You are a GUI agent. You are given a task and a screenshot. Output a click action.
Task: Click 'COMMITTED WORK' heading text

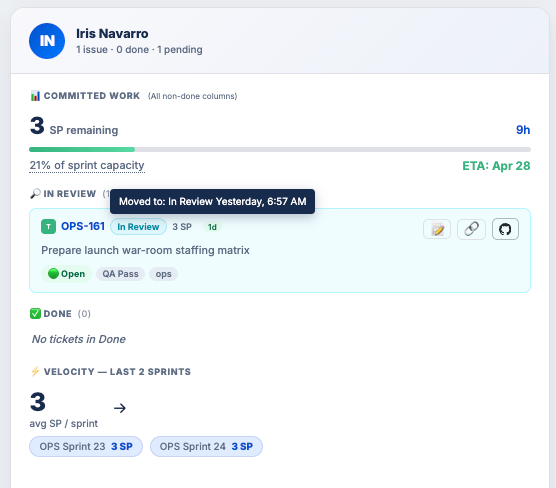92,96
